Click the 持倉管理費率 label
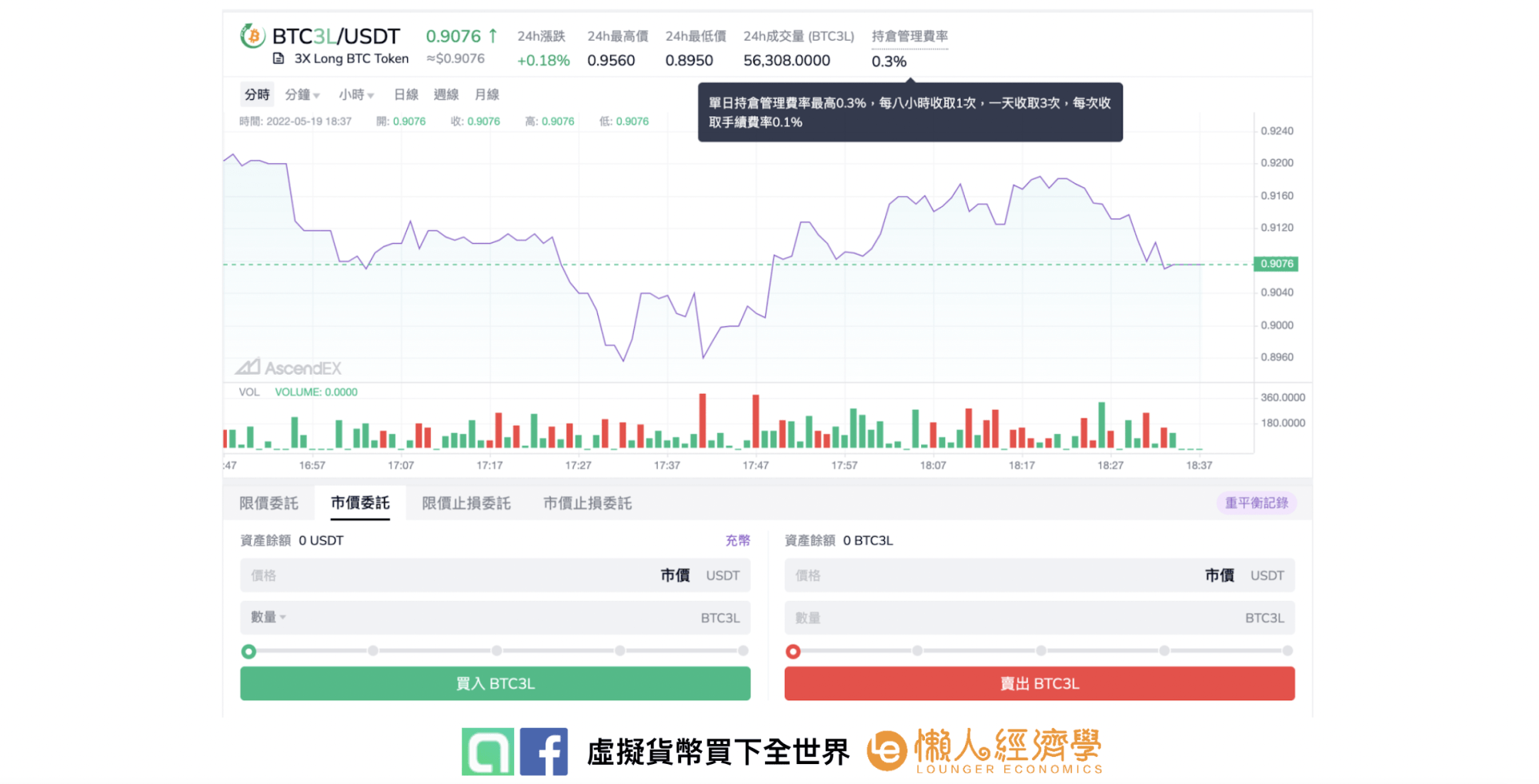Screen dimensions: 1539x784 (910, 36)
